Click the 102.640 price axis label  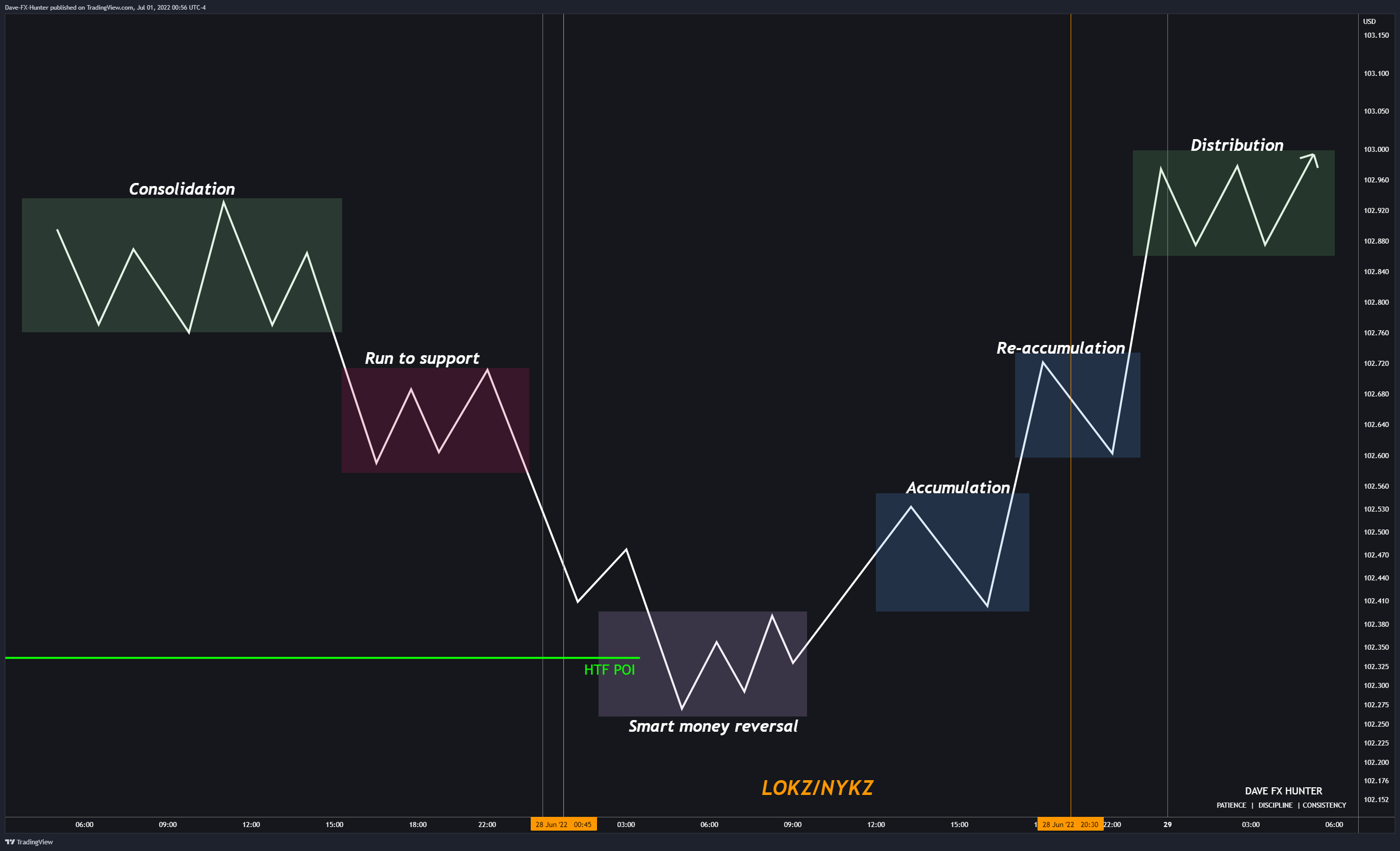pos(1376,424)
